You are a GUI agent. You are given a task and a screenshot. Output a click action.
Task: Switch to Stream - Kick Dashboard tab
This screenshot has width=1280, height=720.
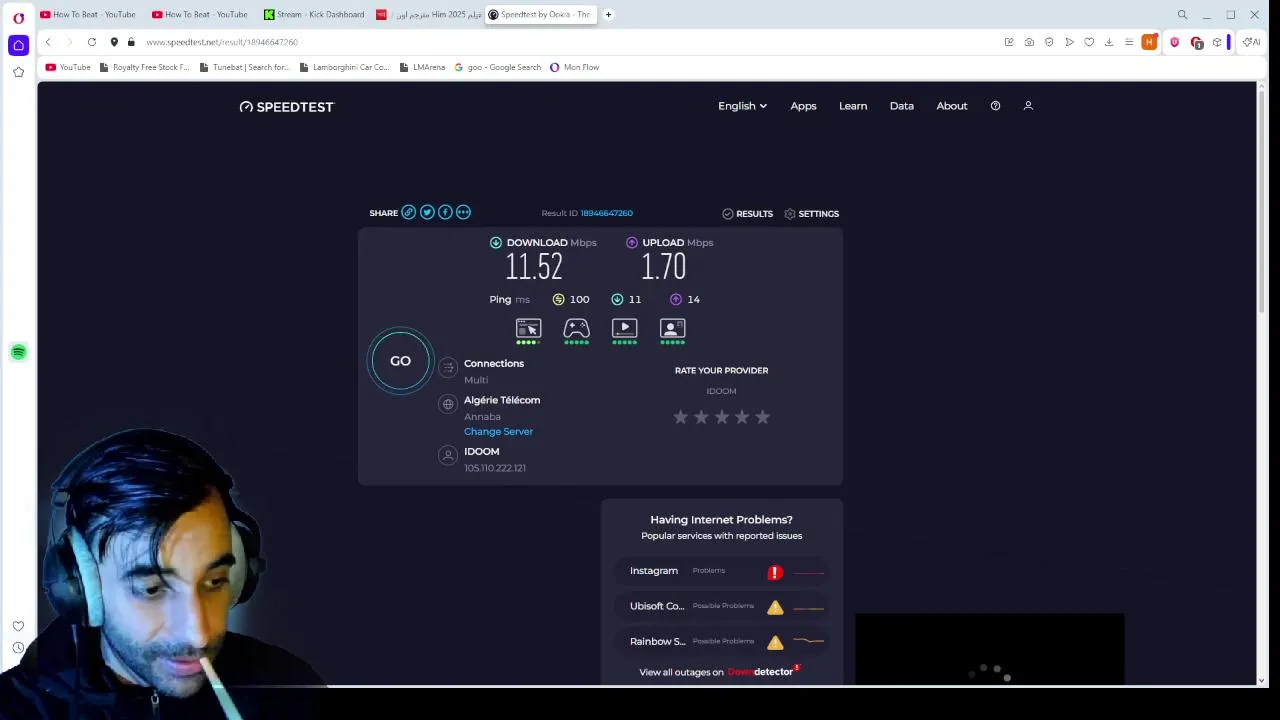tap(314, 15)
